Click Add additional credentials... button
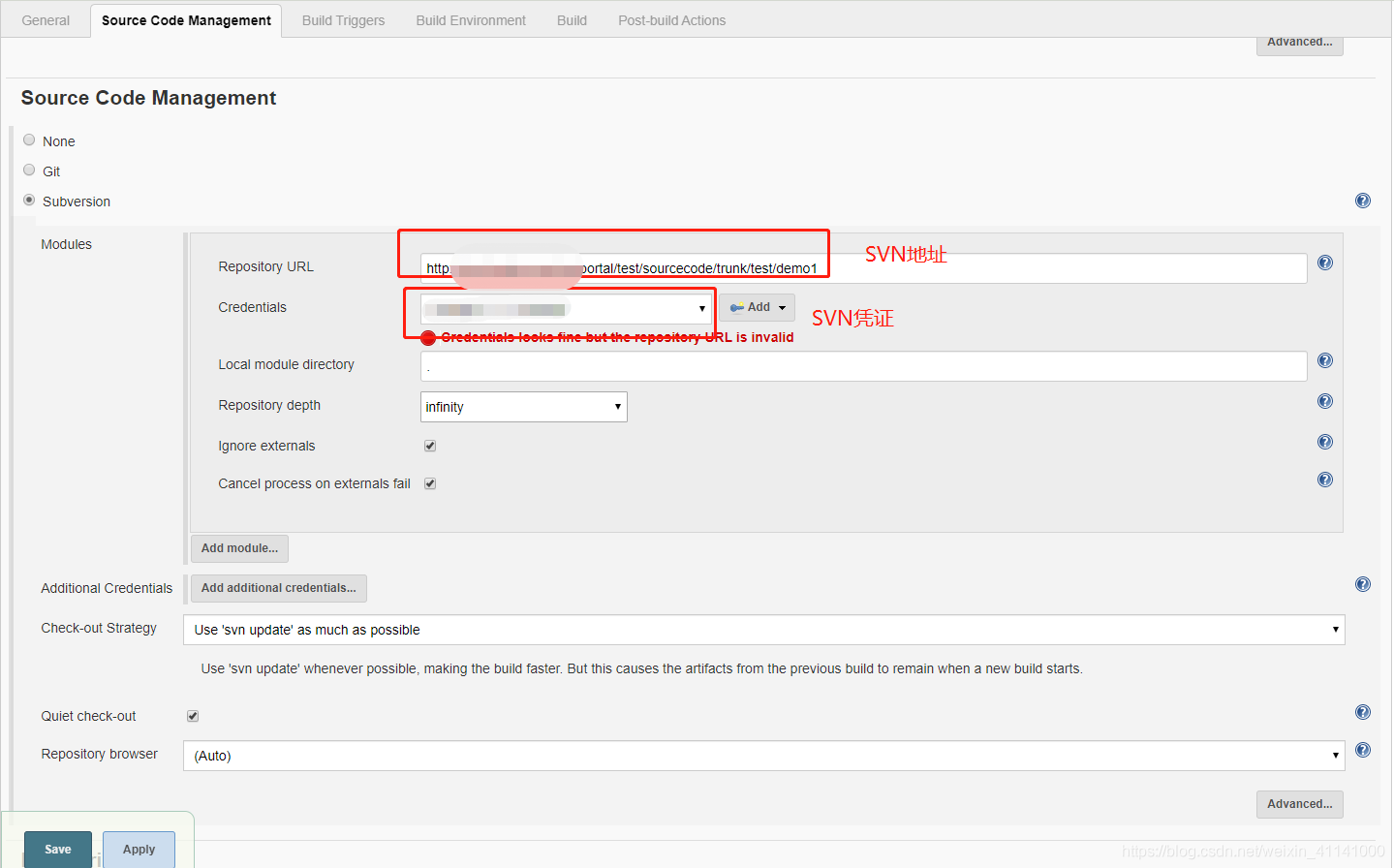The image size is (1394, 868). pyautogui.click(x=279, y=588)
